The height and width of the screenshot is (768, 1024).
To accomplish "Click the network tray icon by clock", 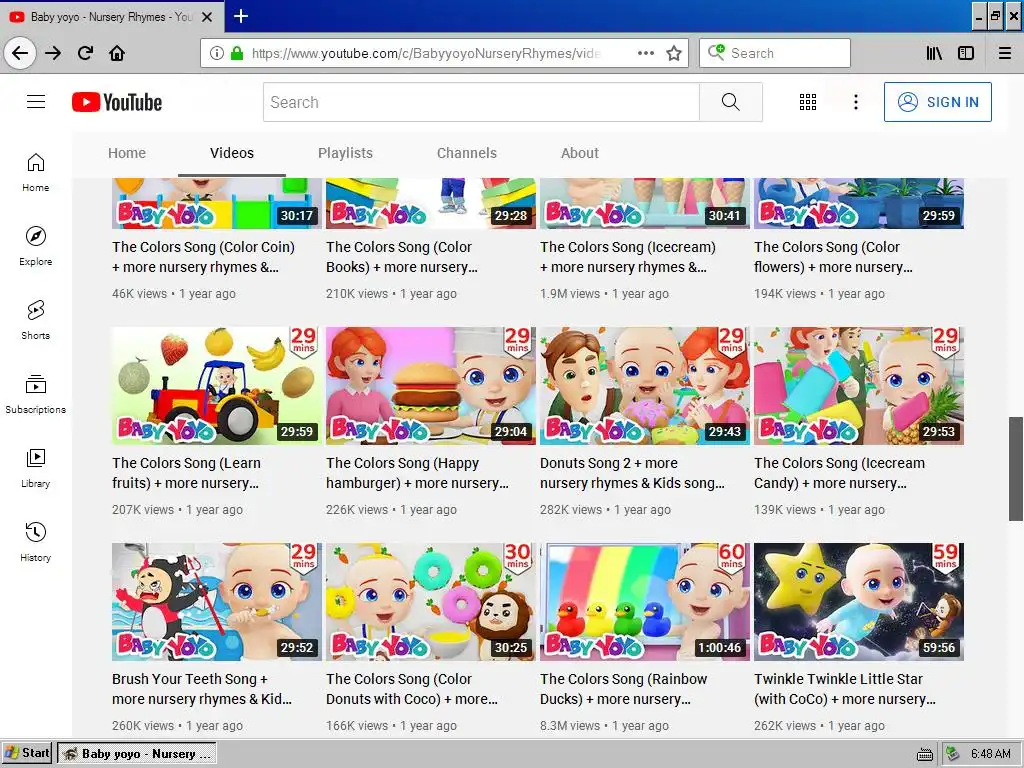I will coord(953,754).
